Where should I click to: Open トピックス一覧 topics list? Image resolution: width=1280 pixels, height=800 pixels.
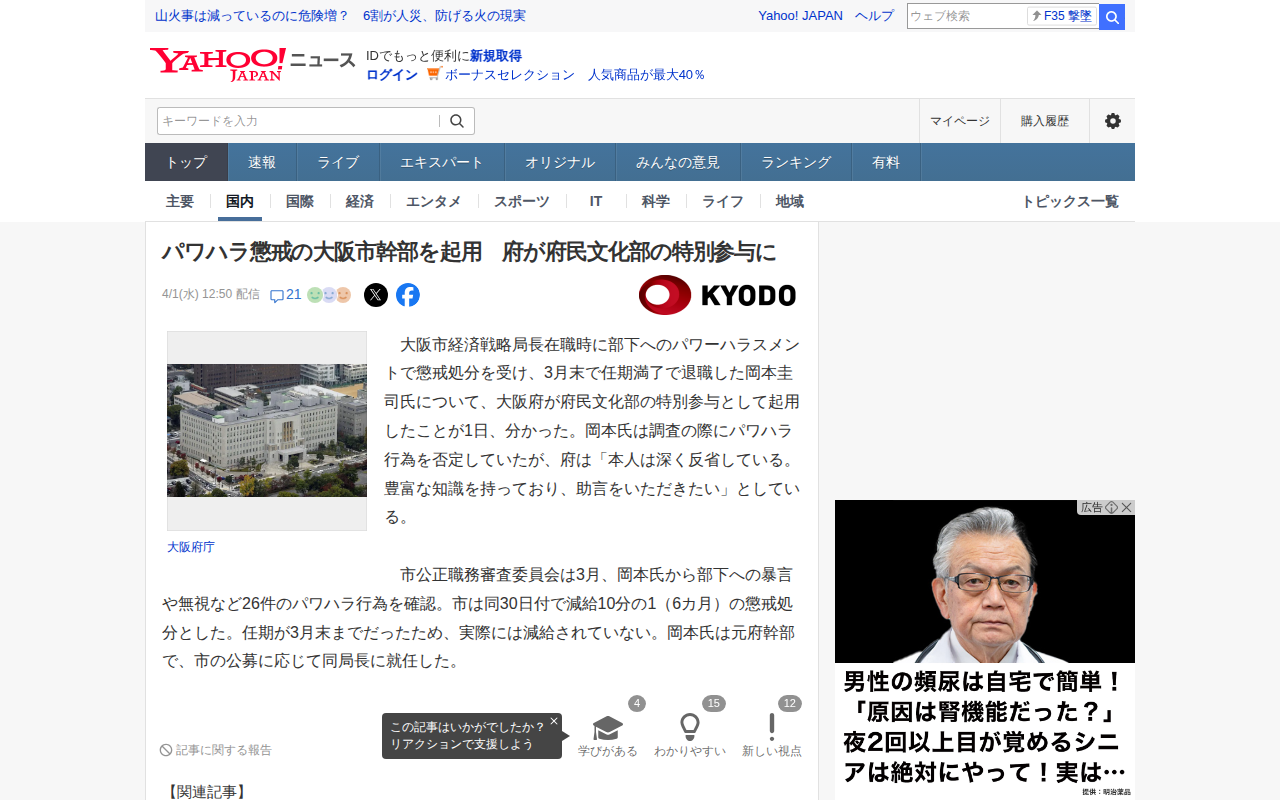pyautogui.click(x=1070, y=201)
